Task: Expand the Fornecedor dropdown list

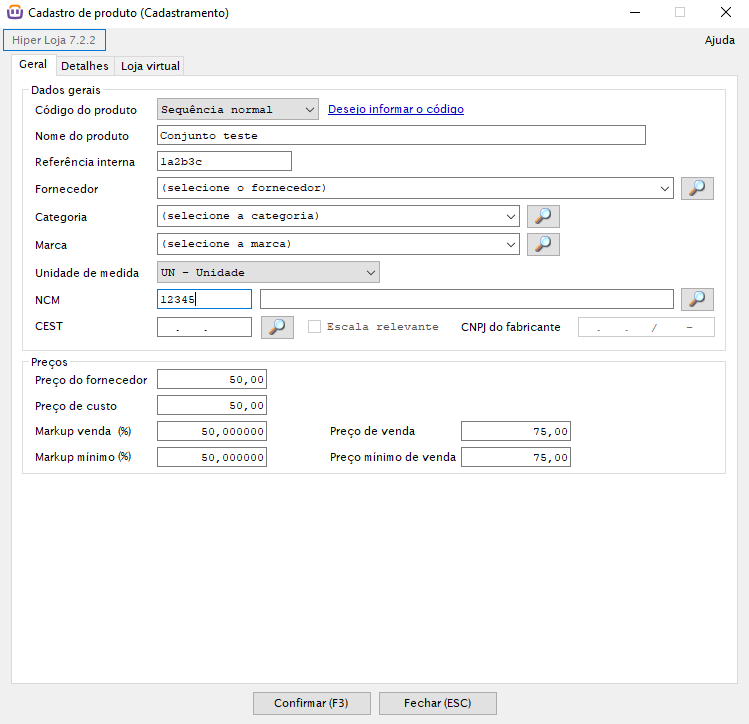Action: (x=664, y=188)
